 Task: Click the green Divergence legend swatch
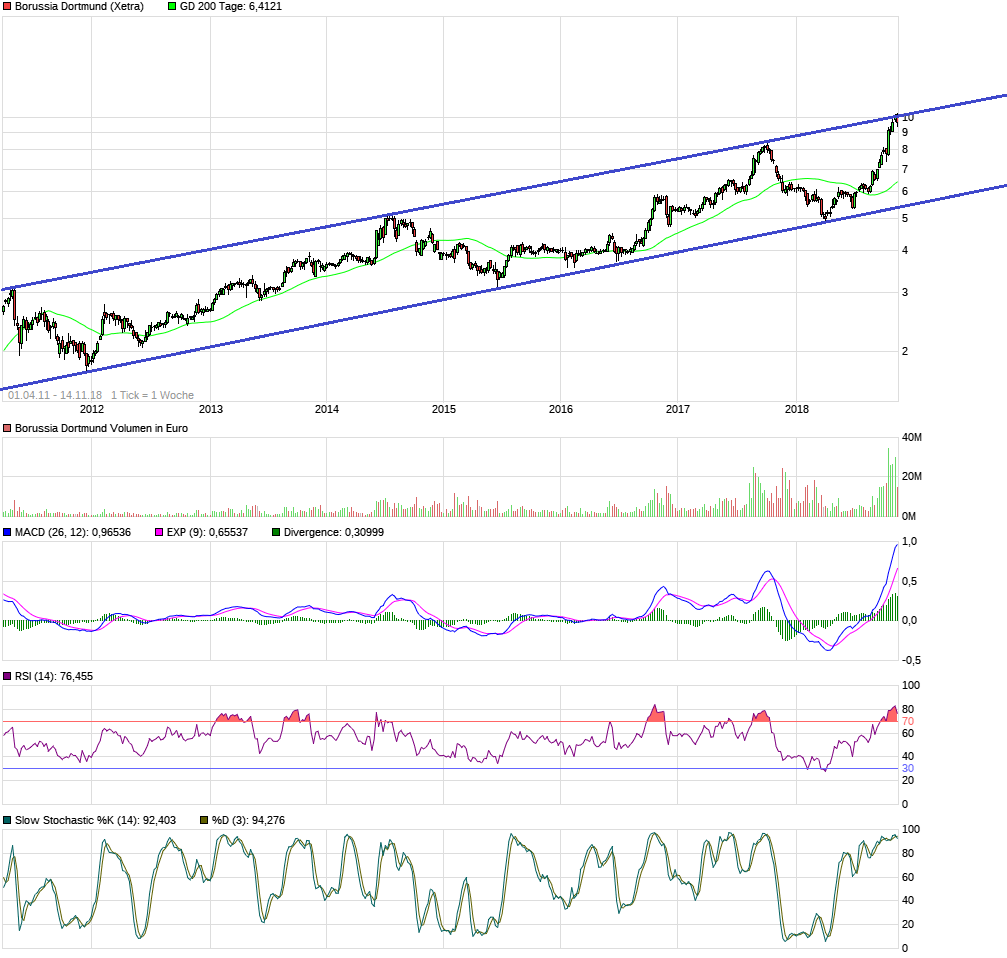click(276, 532)
